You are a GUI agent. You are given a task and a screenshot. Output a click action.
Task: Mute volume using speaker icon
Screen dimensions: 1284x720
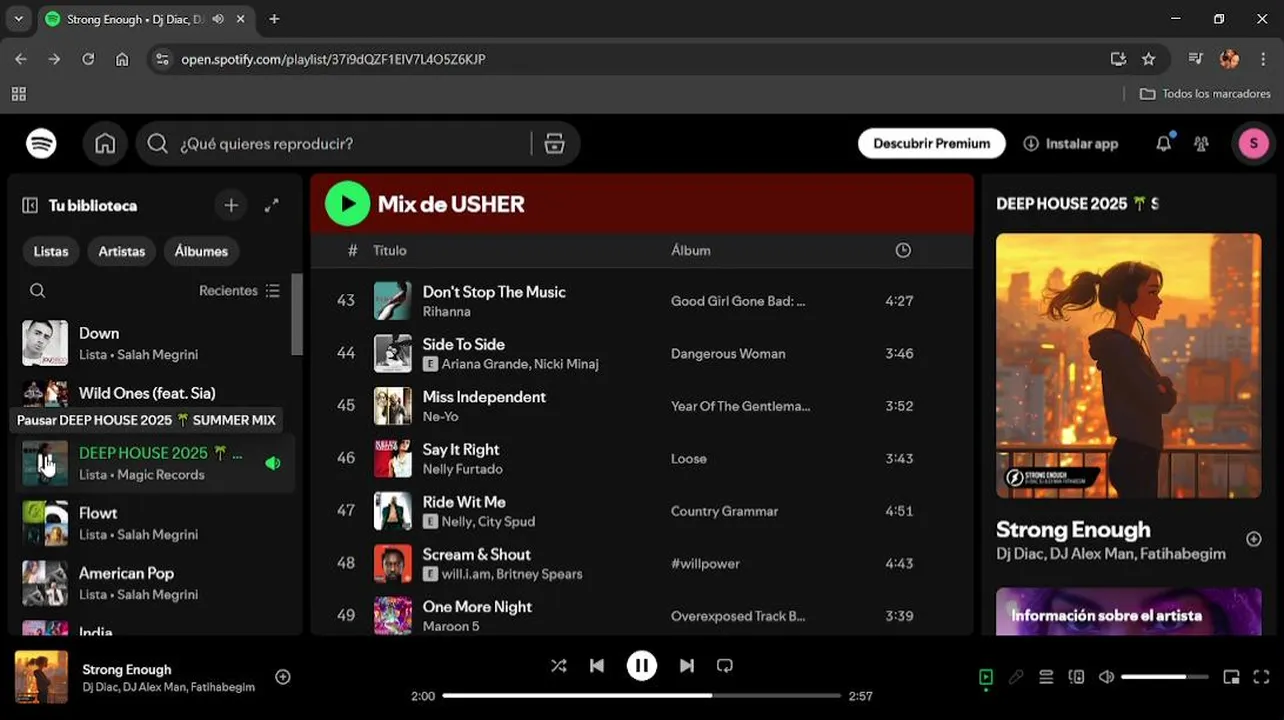pyautogui.click(x=1106, y=677)
